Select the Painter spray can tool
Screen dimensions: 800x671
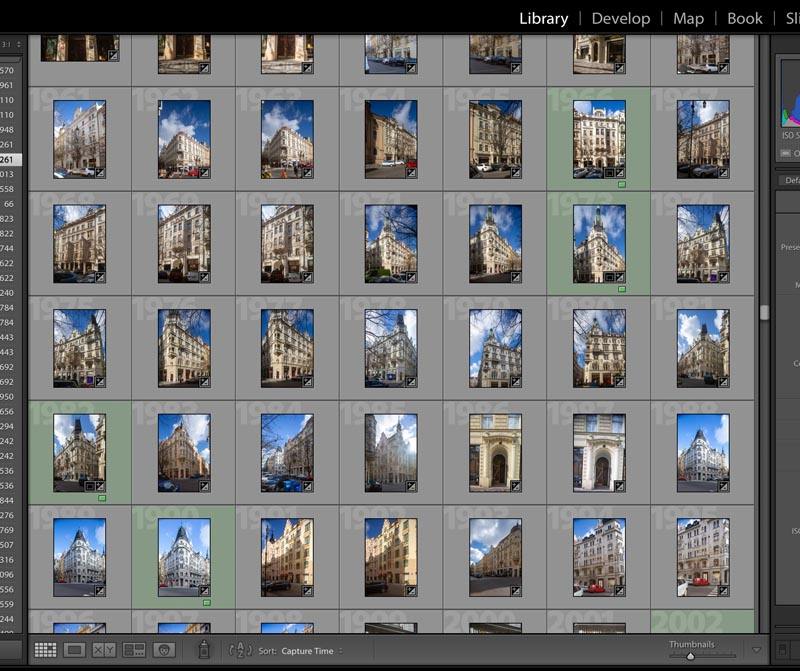click(x=204, y=649)
